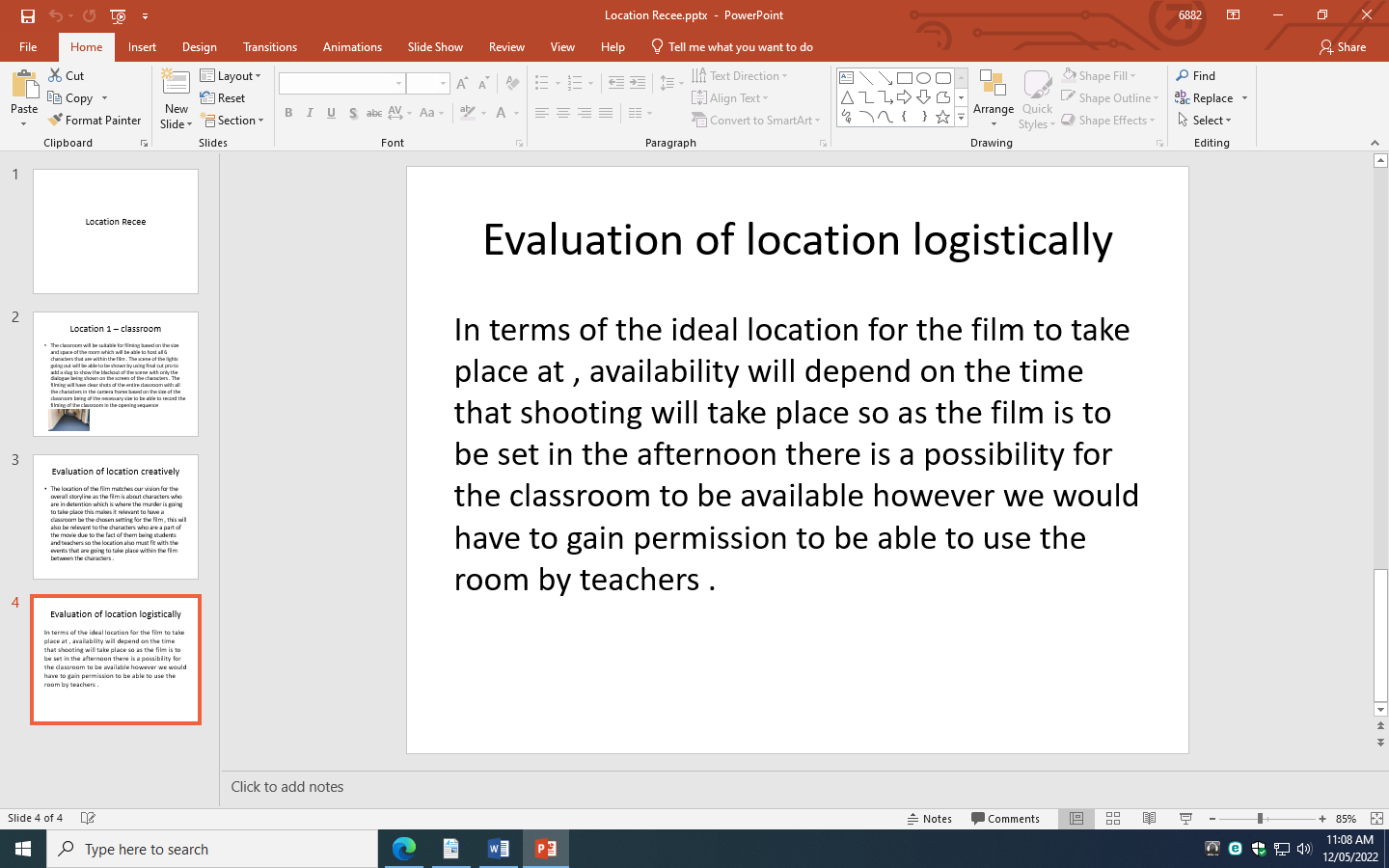Toggle Underline formatting
Image resolution: width=1389 pixels, height=868 pixels.
tap(331, 113)
